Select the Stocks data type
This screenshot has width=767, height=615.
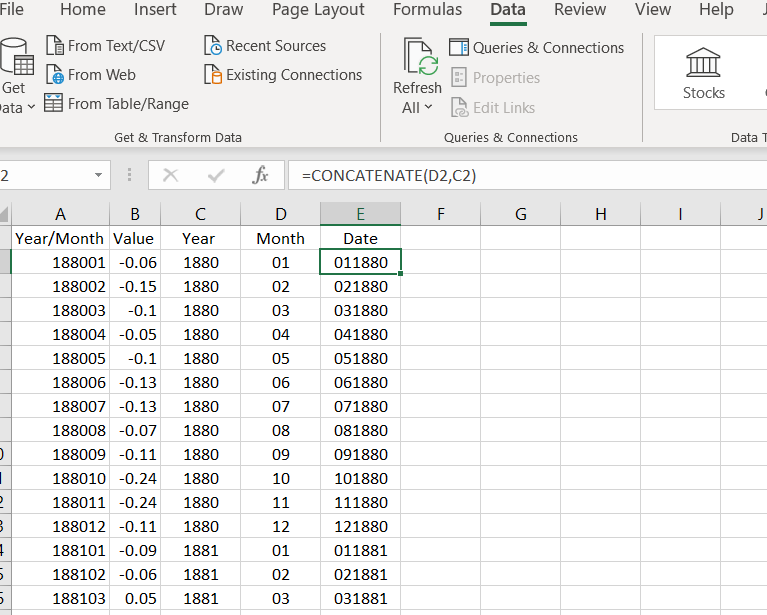click(703, 74)
